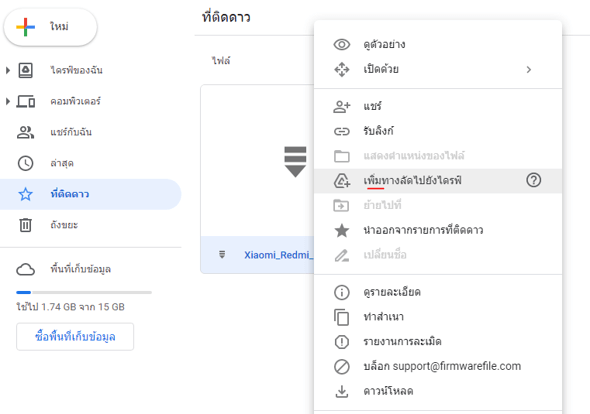Click the share person-plus icon แชร์

tap(342, 107)
